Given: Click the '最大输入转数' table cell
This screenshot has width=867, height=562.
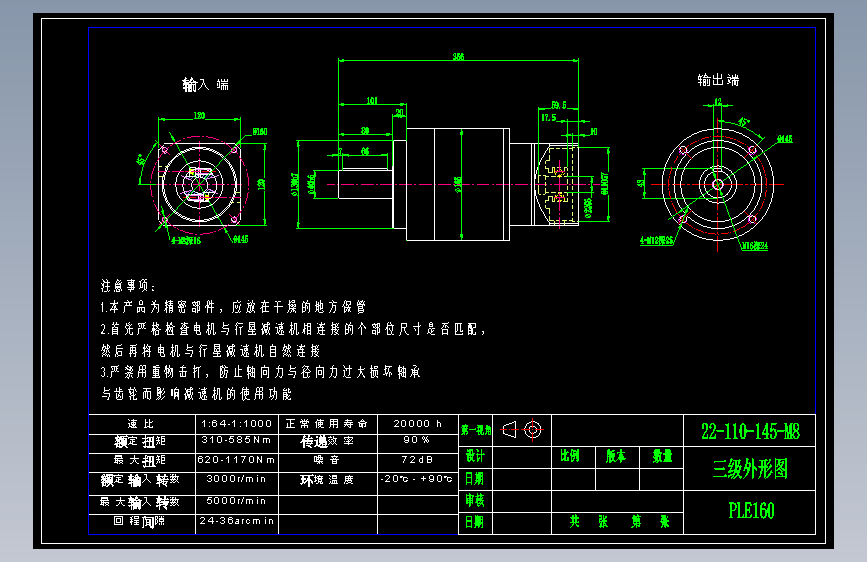Looking at the screenshot, I should (x=140, y=502).
